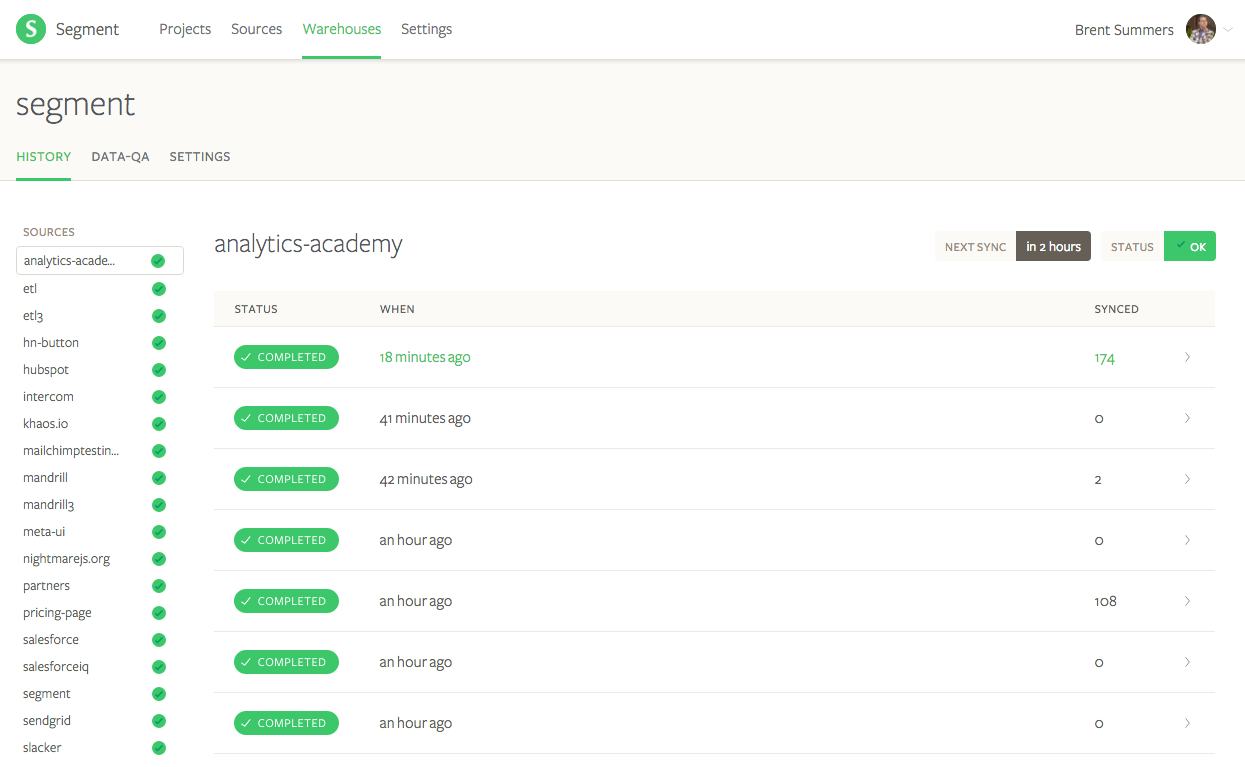This screenshot has width=1245, height=767.
Task: Click COMPLETED badge for 42 minutes ago sync
Action: [286, 479]
